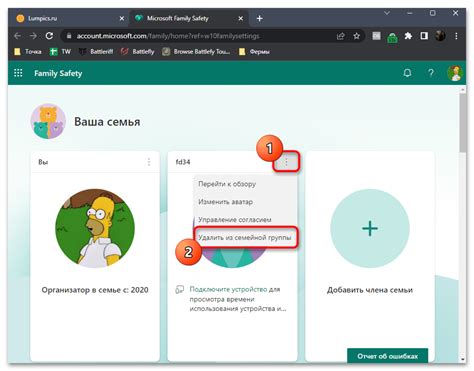
Task: Click the Отчет об ошибках button
Action: (x=387, y=356)
